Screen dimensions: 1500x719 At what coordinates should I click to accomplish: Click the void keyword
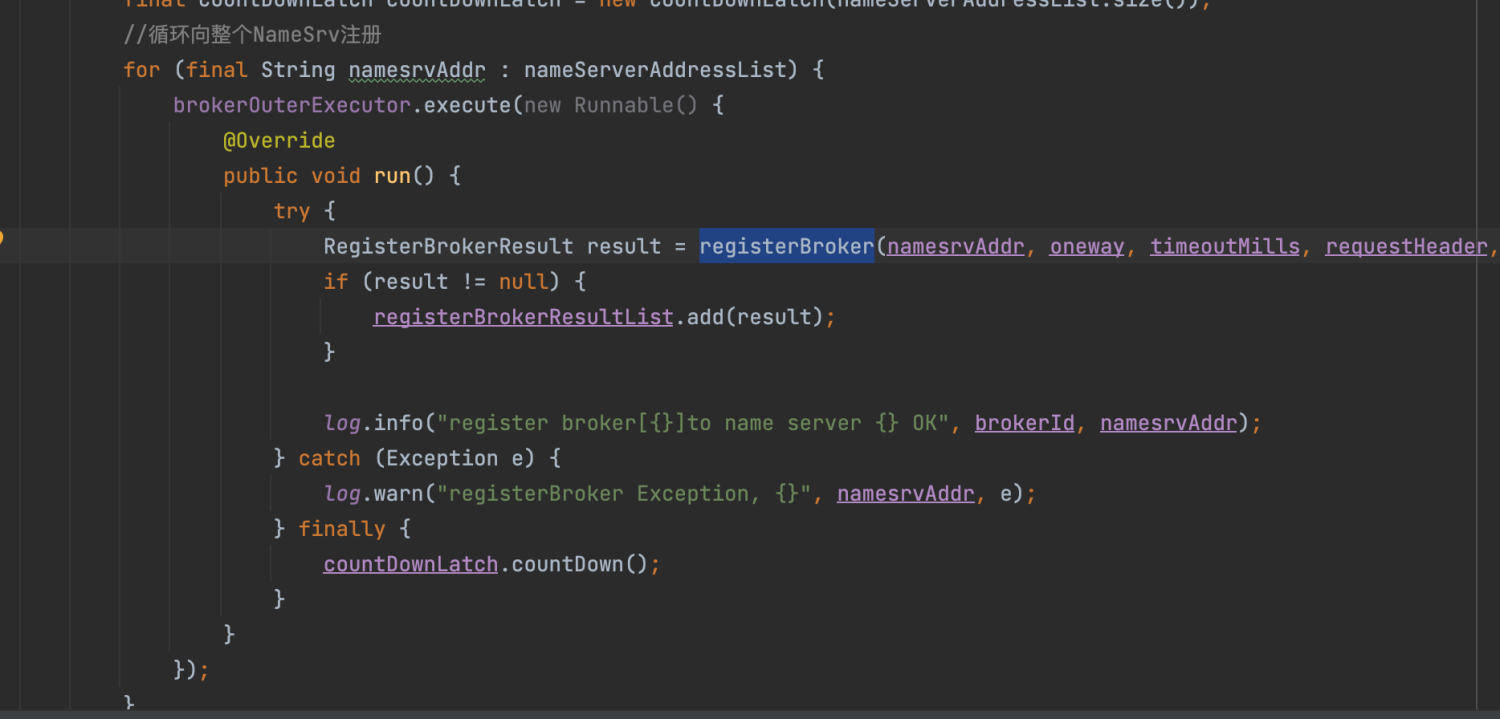(x=335, y=176)
